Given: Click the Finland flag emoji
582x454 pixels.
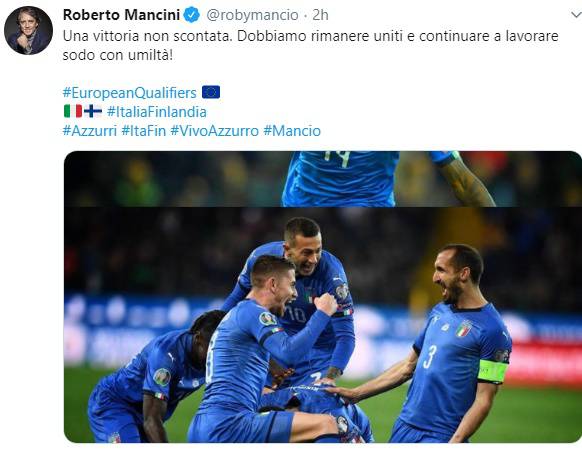Looking at the screenshot, I should pyautogui.click(x=93, y=111).
